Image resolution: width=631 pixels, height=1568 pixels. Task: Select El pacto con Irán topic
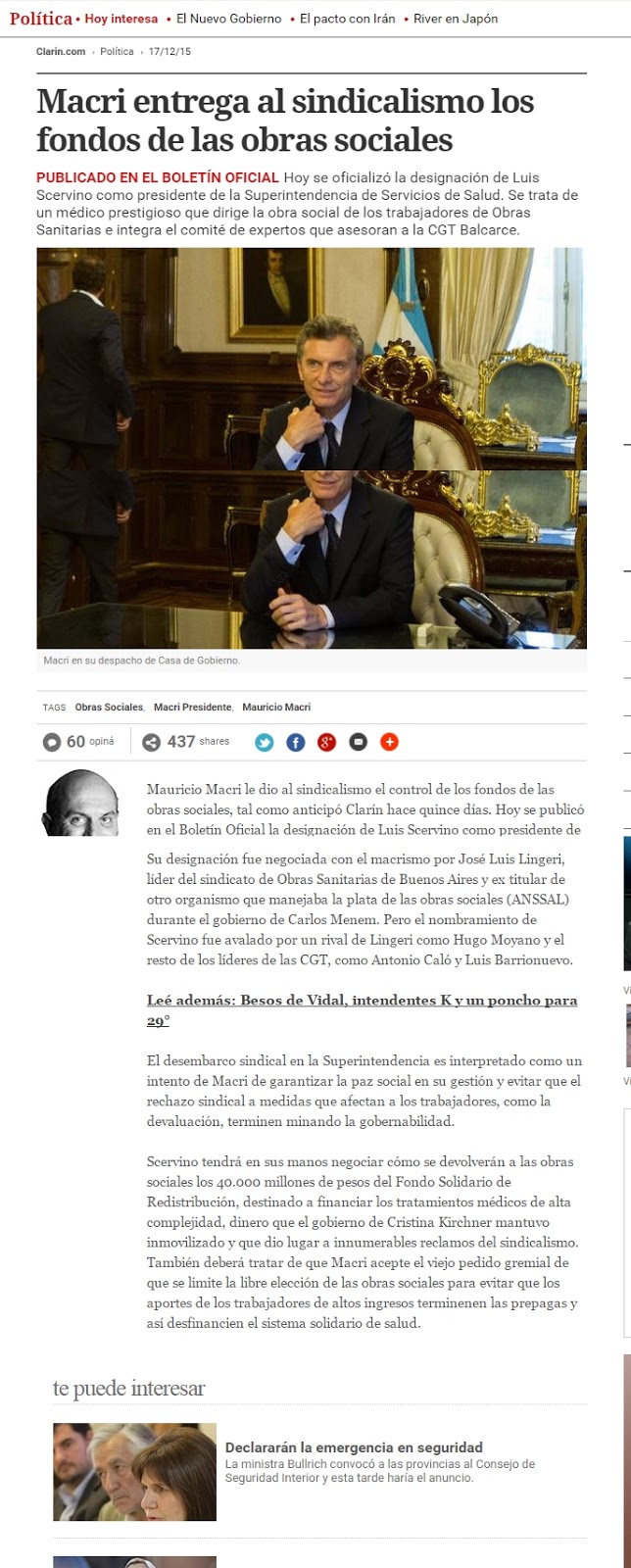(x=348, y=19)
